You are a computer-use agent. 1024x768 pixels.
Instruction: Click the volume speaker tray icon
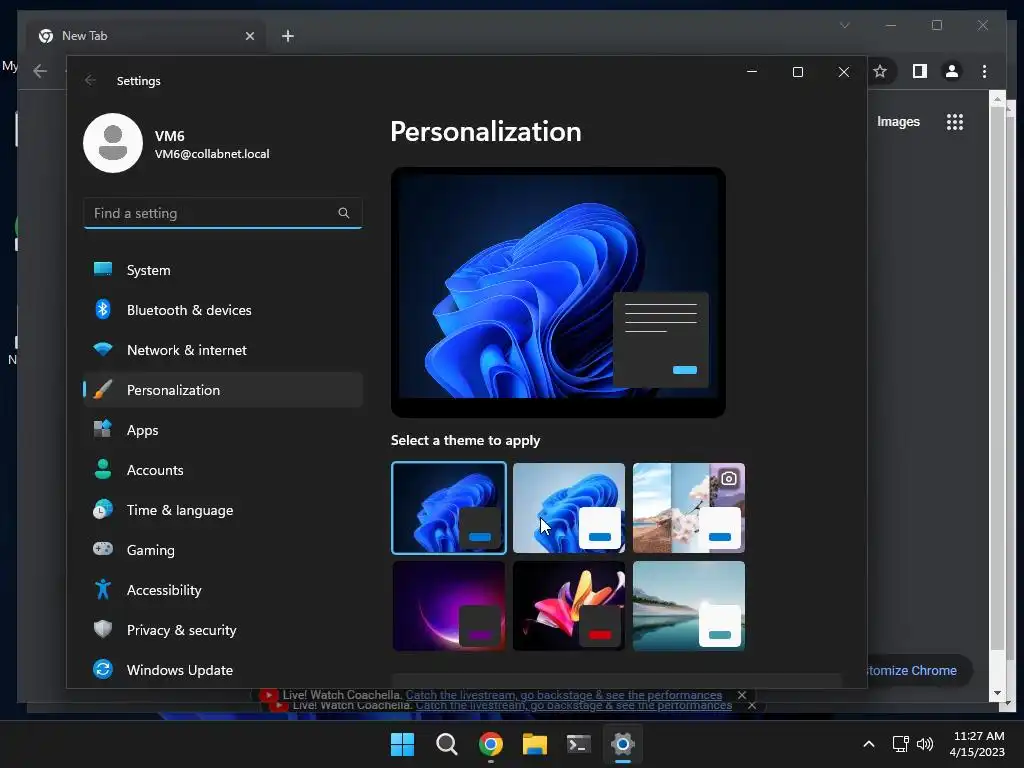coord(925,744)
